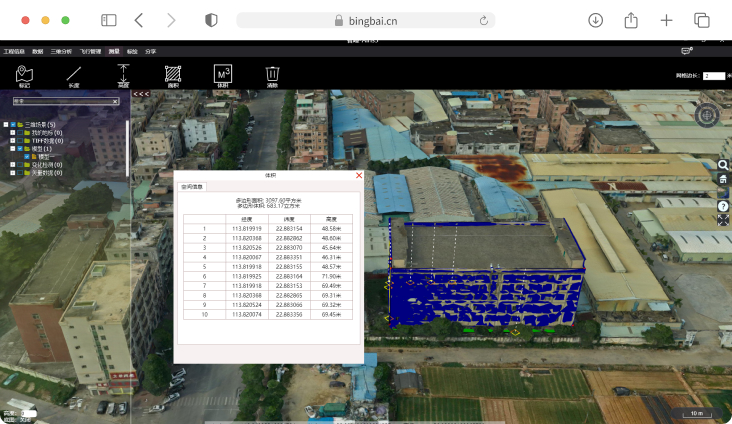Open the 三维分析 menu

tap(61, 51)
